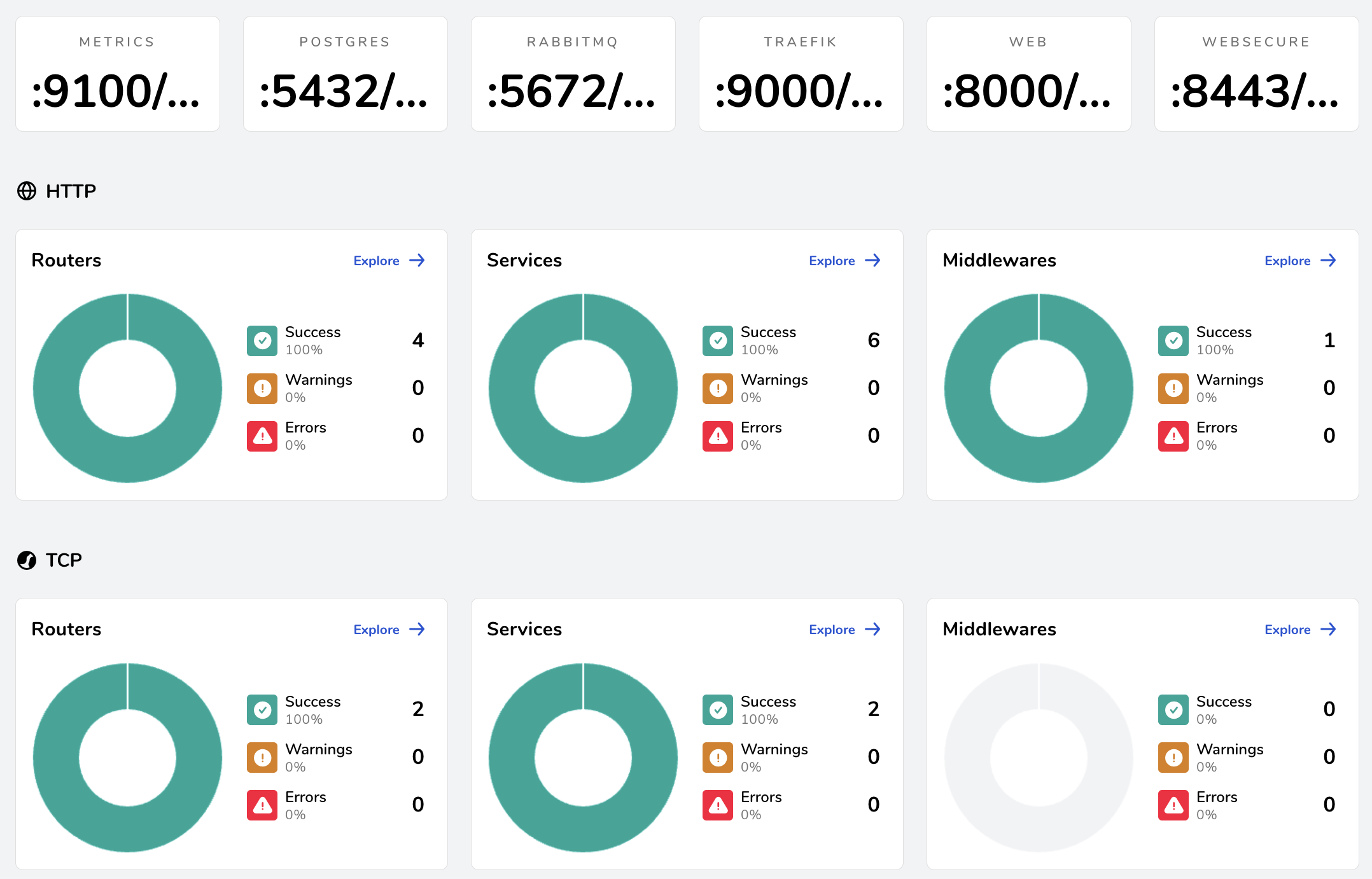Select the metrics :9100 entrypoint card
1372x879 pixels.
(x=117, y=73)
